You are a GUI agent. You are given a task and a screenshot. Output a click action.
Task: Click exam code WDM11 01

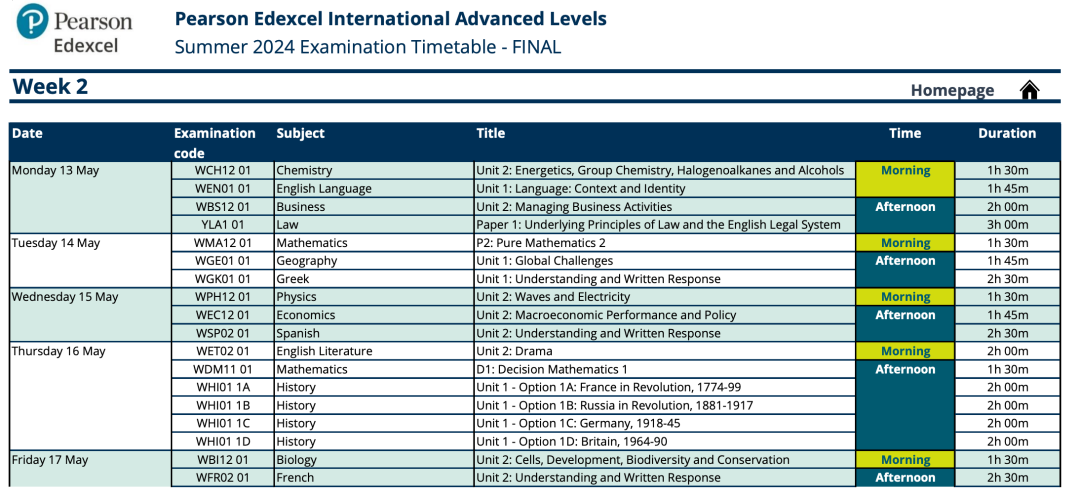pyautogui.click(x=222, y=369)
